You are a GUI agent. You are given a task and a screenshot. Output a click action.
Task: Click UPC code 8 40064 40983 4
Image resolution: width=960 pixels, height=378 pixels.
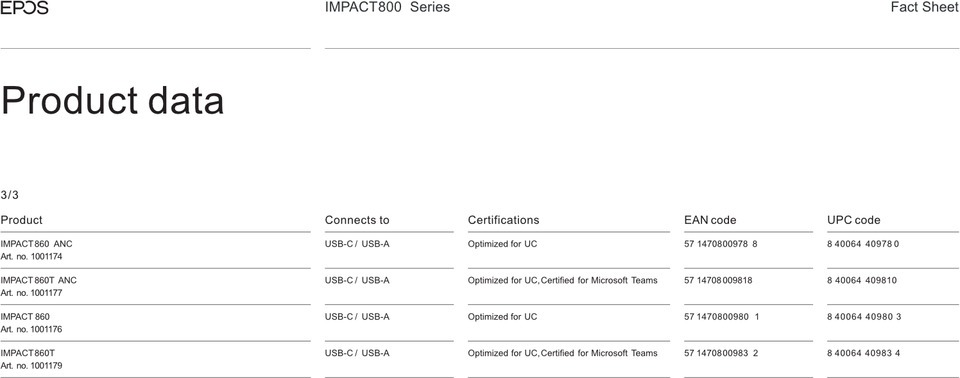tap(864, 353)
